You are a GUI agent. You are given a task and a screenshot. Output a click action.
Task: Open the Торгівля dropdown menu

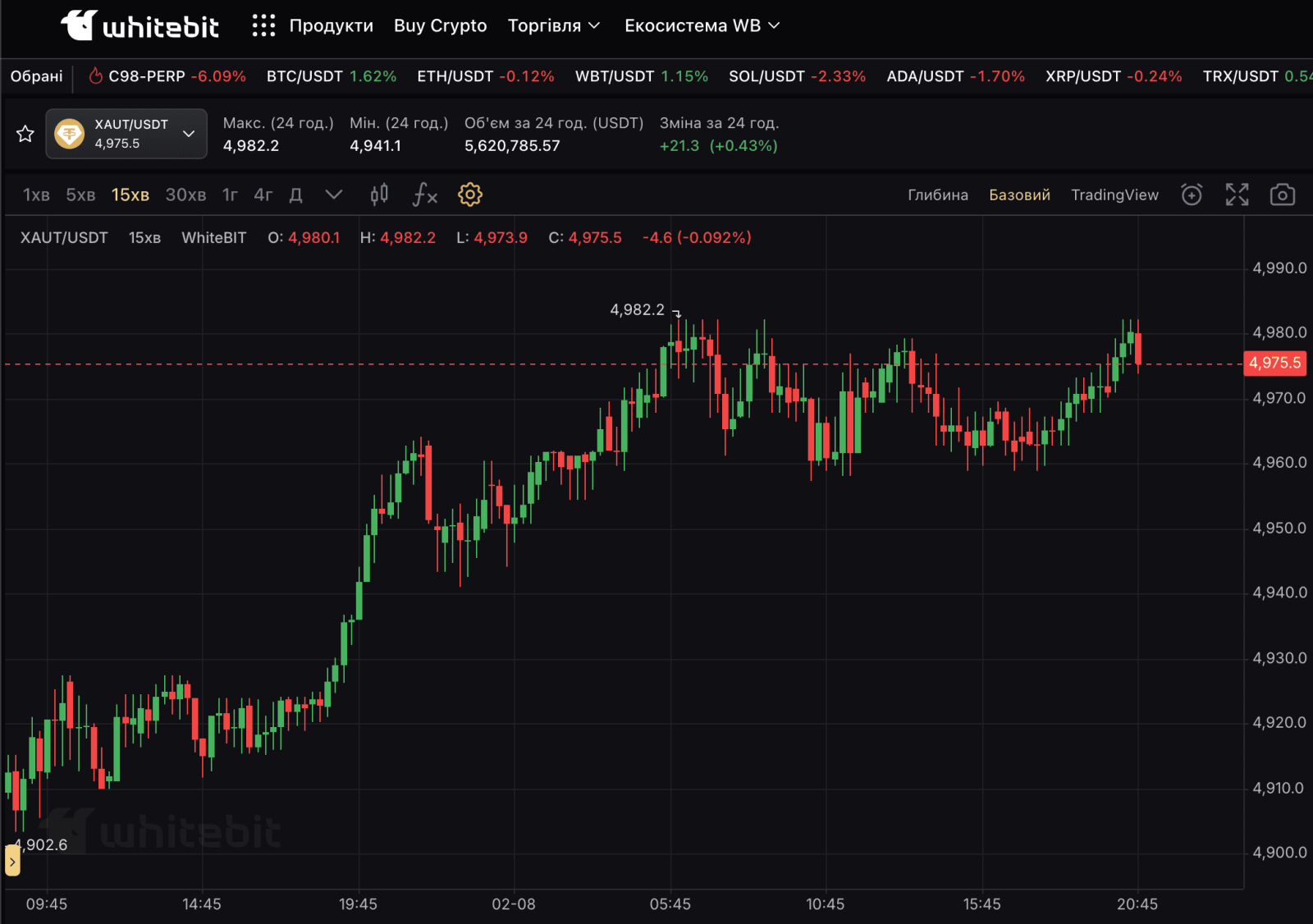554,26
